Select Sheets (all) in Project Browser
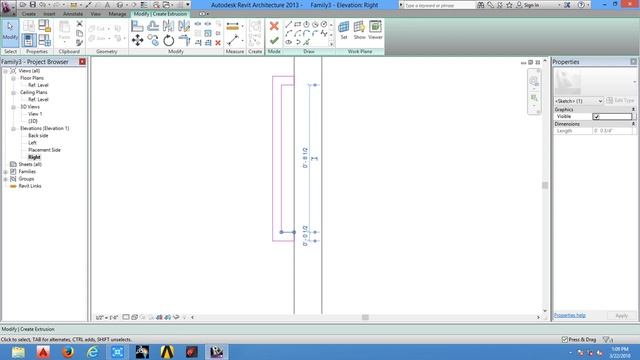This screenshot has height=360, width=640. point(30,164)
